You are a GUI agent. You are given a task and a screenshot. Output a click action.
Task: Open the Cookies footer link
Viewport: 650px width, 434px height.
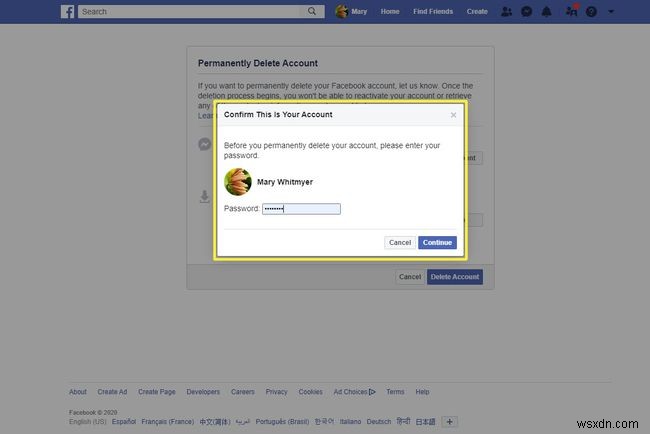(x=310, y=392)
